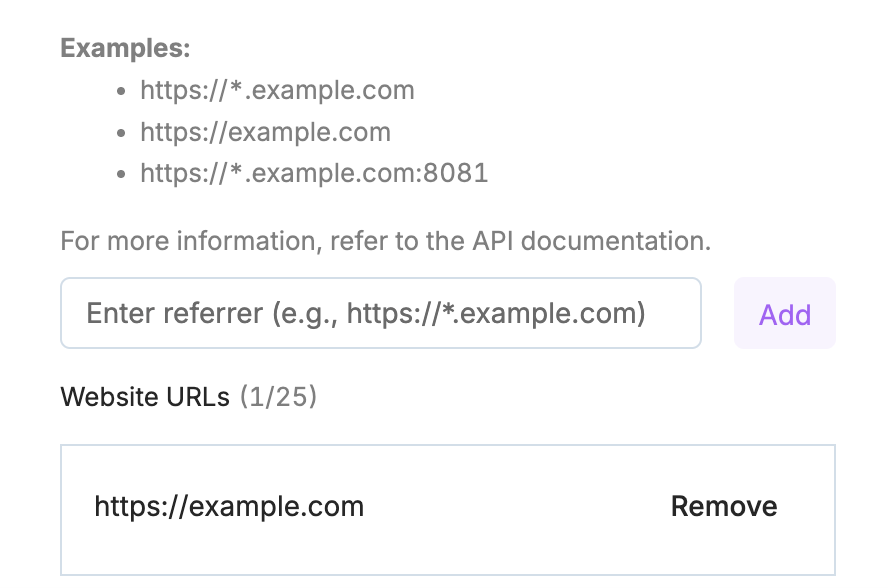Screen dimensions: 888x588
Task: Click the bullet before the second example
Action: pos(121,133)
